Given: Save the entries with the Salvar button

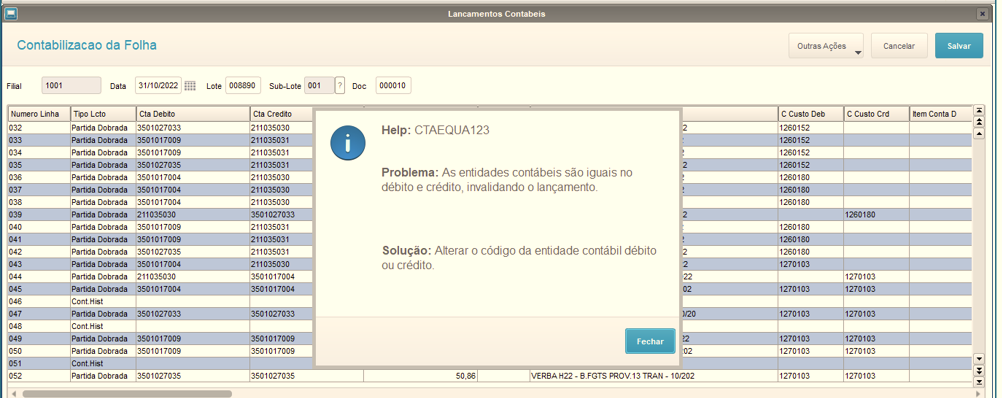Looking at the screenshot, I should coord(959,46).
